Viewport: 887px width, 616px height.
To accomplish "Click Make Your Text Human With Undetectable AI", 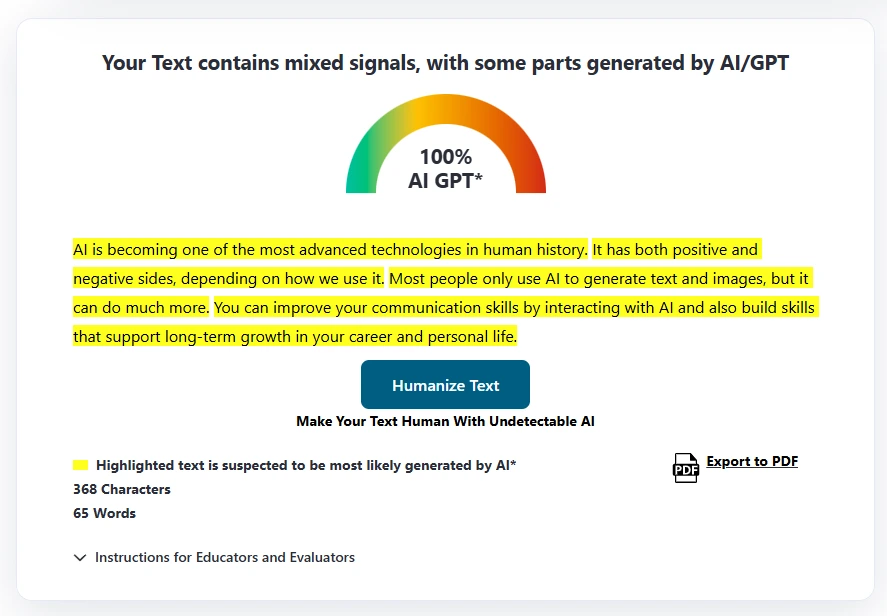I will tap(445, 421).
